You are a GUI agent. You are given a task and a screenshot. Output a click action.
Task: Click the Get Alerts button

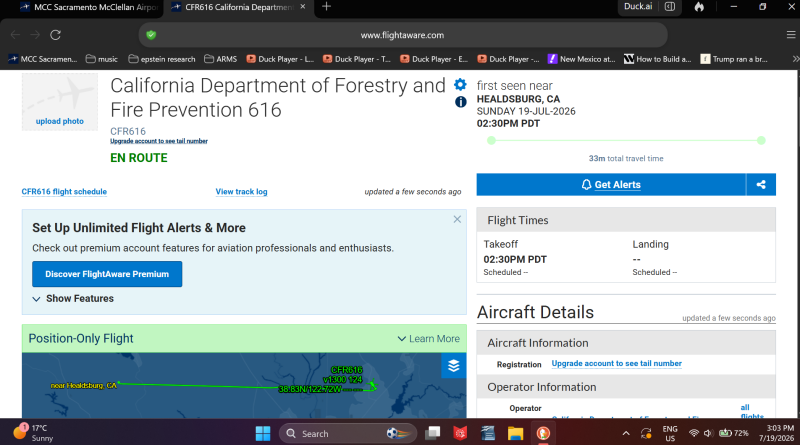point(611,185)
